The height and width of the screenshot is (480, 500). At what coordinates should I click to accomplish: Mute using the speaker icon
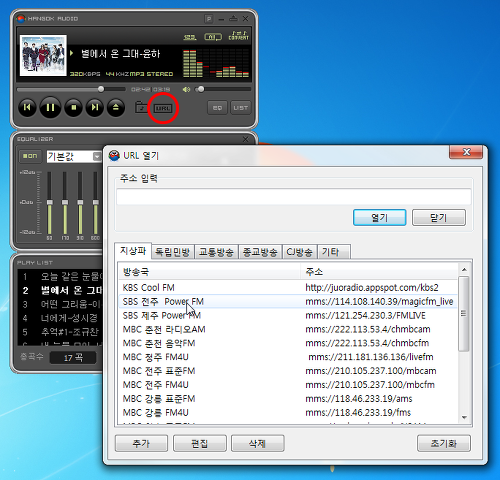point(186,89)
